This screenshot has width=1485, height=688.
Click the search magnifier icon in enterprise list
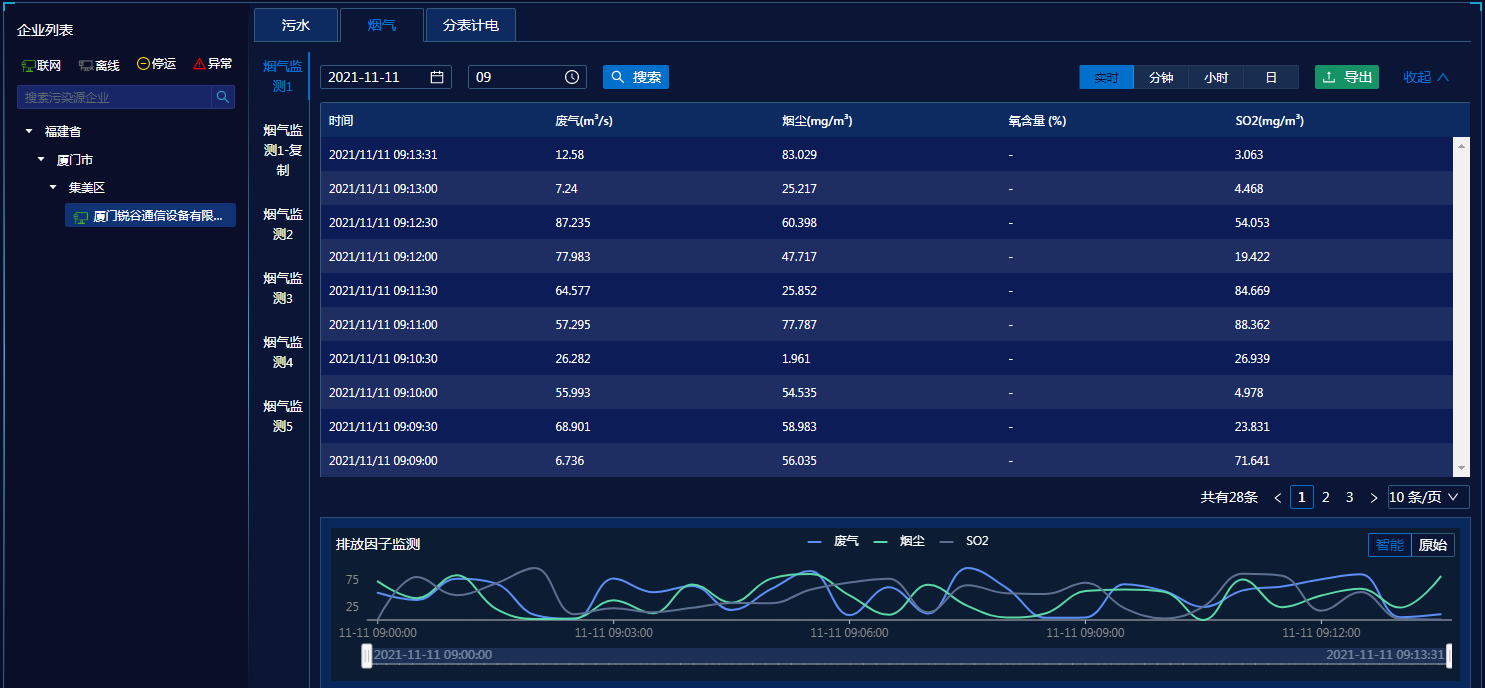click(x=223, y=97)
